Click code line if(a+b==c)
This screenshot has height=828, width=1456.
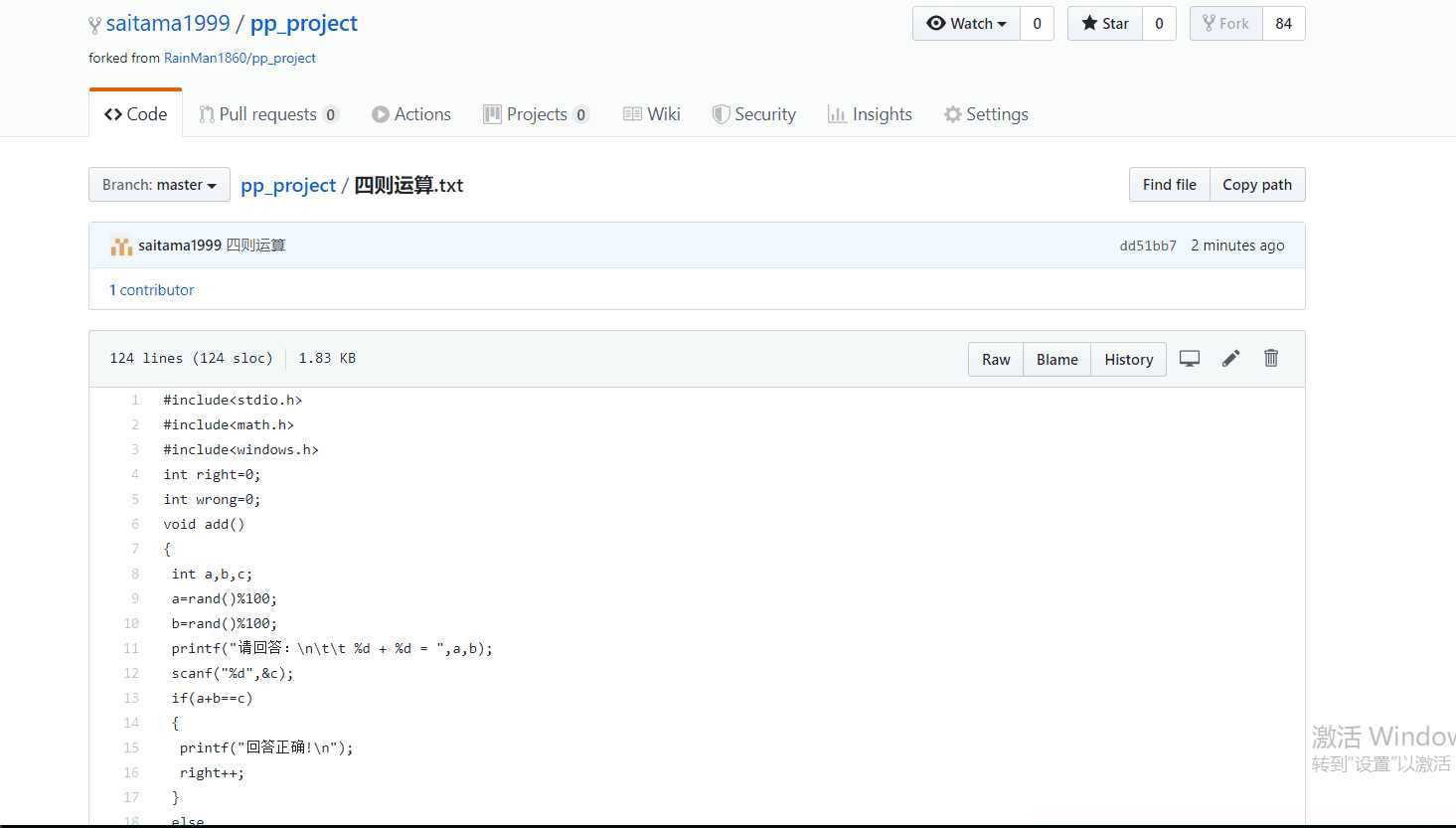pos(212,698)
